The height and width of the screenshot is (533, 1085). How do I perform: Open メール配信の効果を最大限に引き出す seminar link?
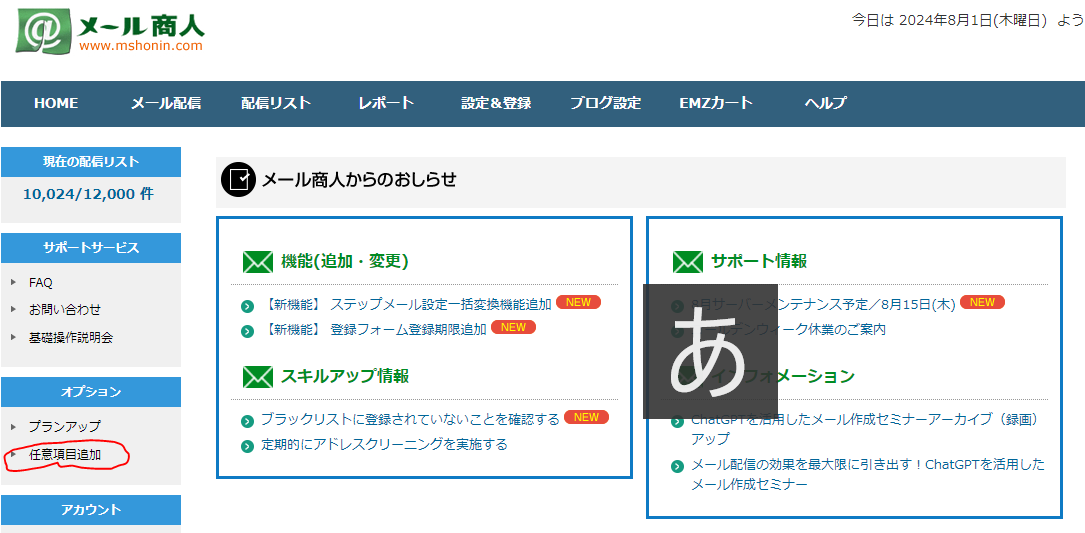click(868, 474)
